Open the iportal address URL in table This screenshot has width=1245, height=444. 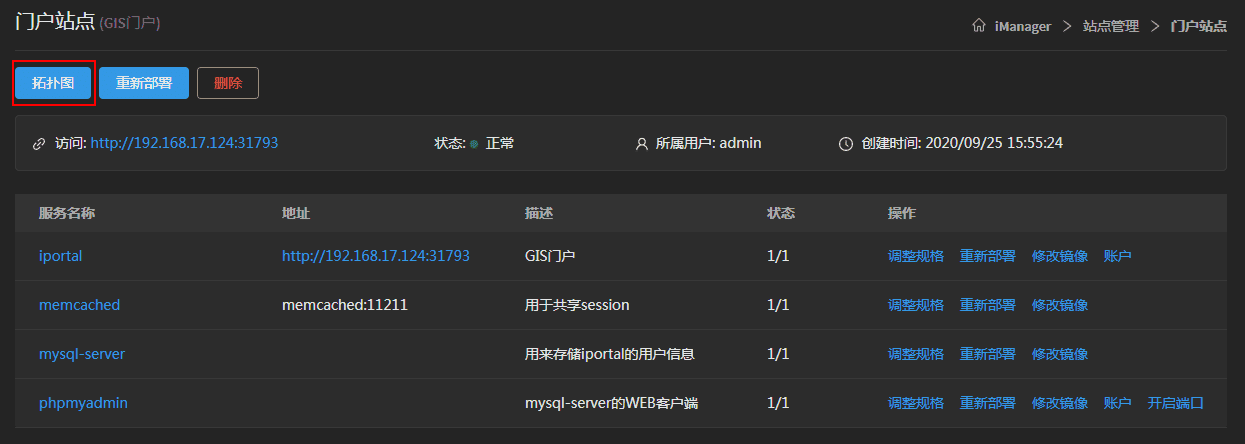375,256
